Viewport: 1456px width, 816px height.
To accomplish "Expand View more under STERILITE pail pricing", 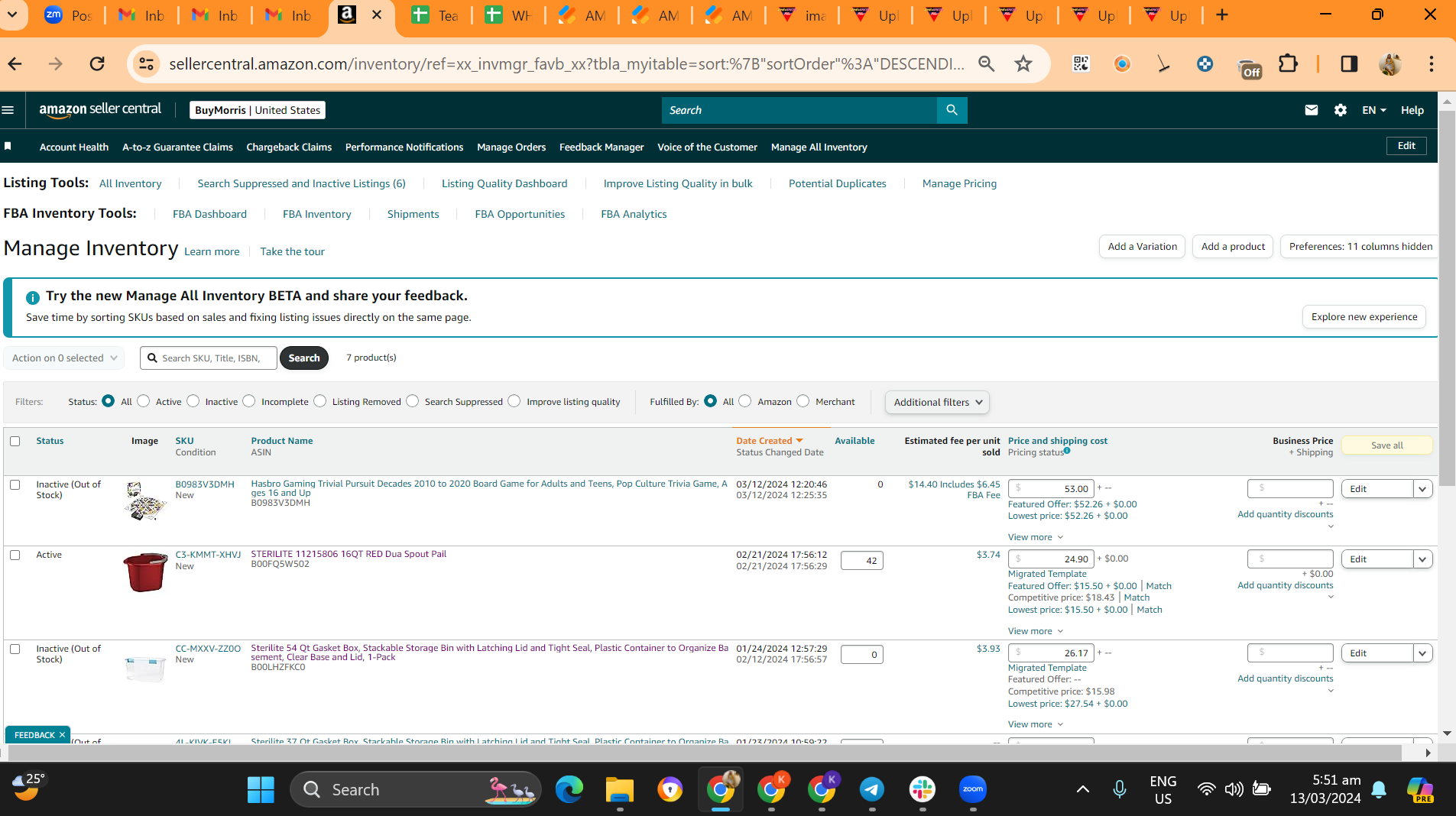I will pos(1035,631).
